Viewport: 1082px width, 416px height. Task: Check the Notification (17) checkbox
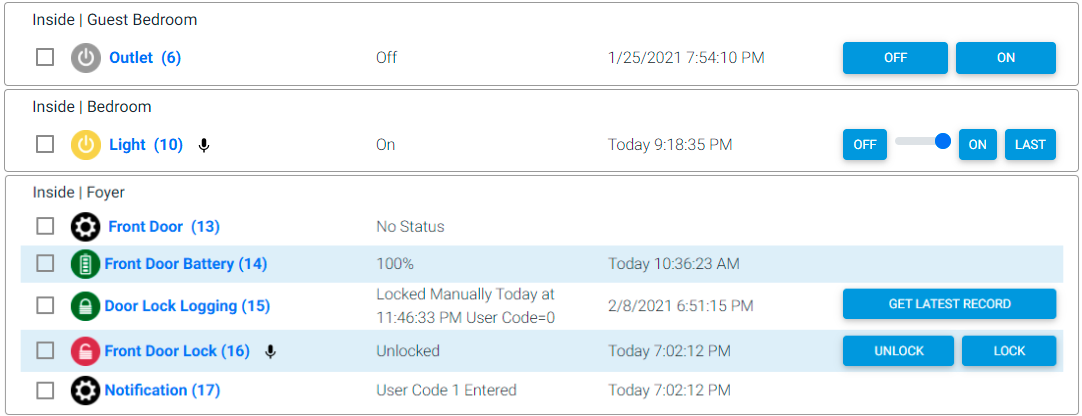click(45, 390)
